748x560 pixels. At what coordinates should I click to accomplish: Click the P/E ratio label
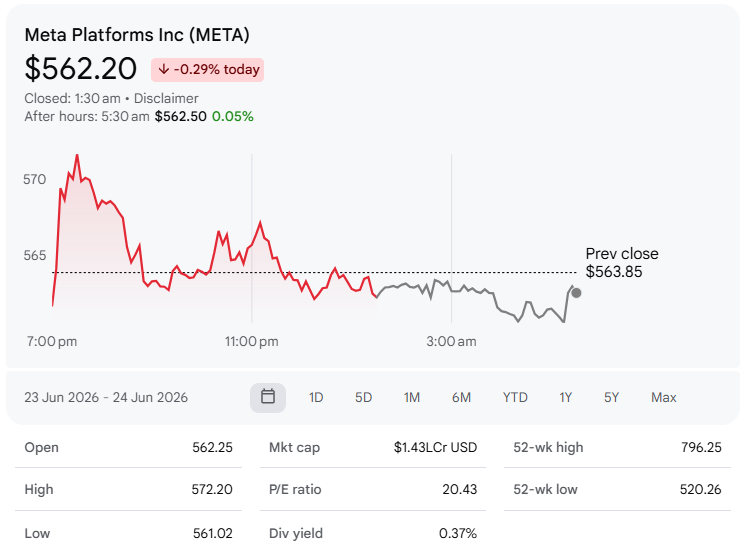tap(295, 489)
